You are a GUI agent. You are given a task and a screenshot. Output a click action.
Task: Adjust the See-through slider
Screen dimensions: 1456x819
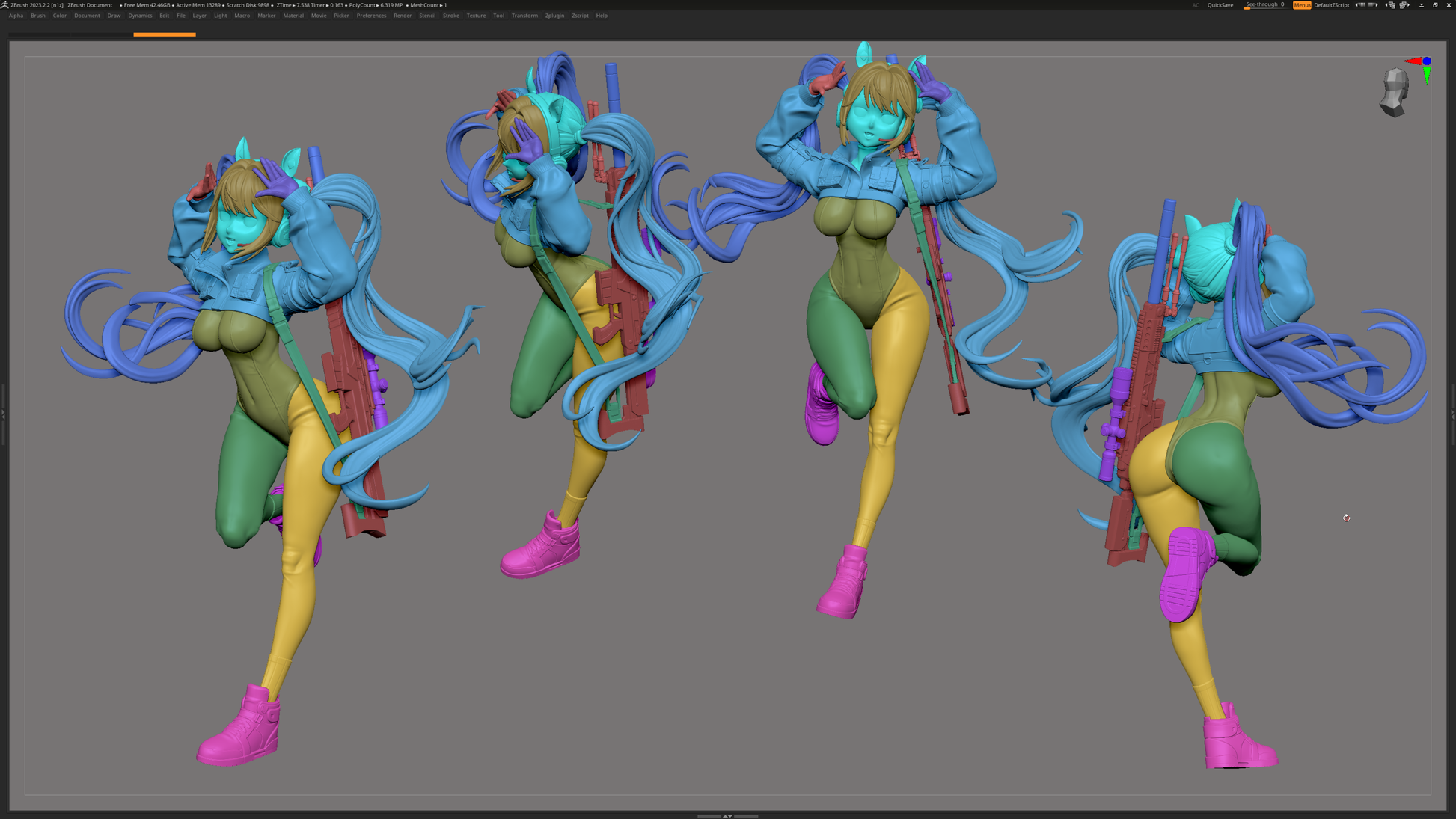[1264, 5]
